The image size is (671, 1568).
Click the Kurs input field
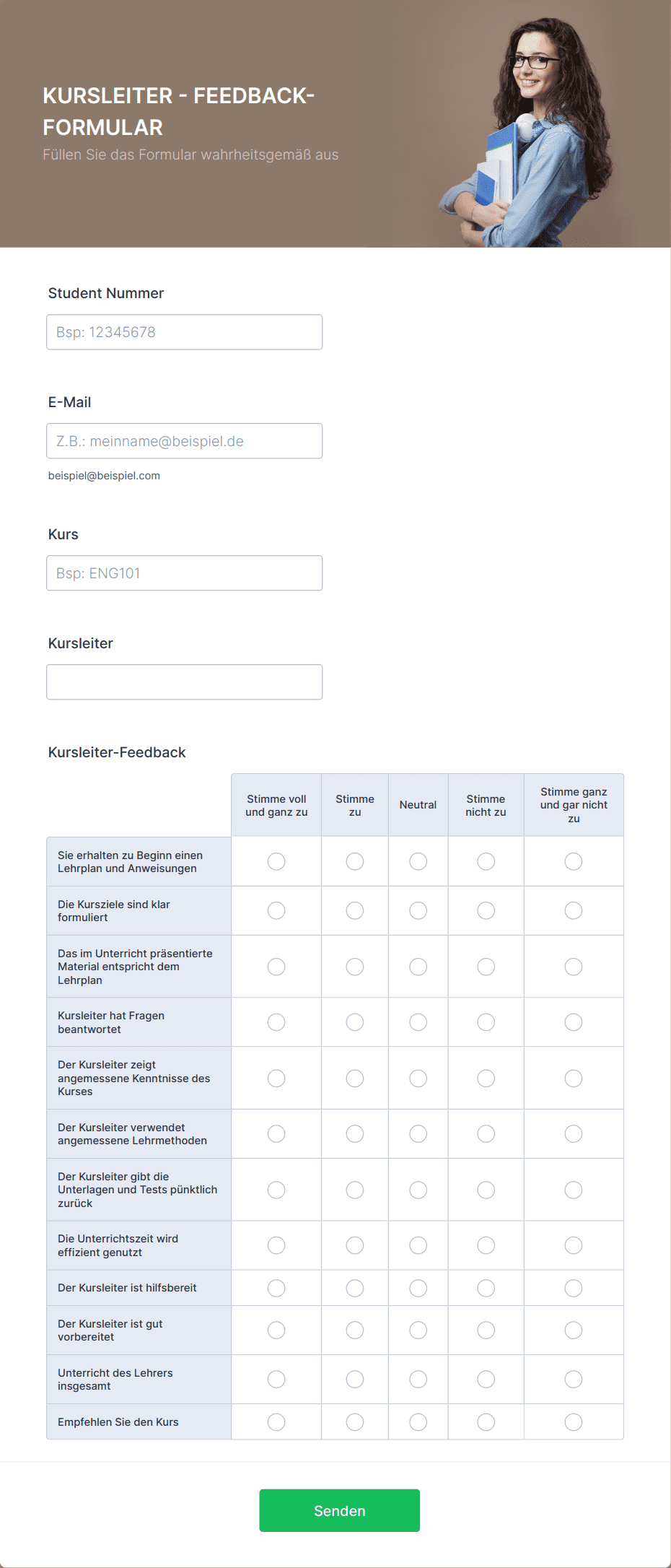184,573
